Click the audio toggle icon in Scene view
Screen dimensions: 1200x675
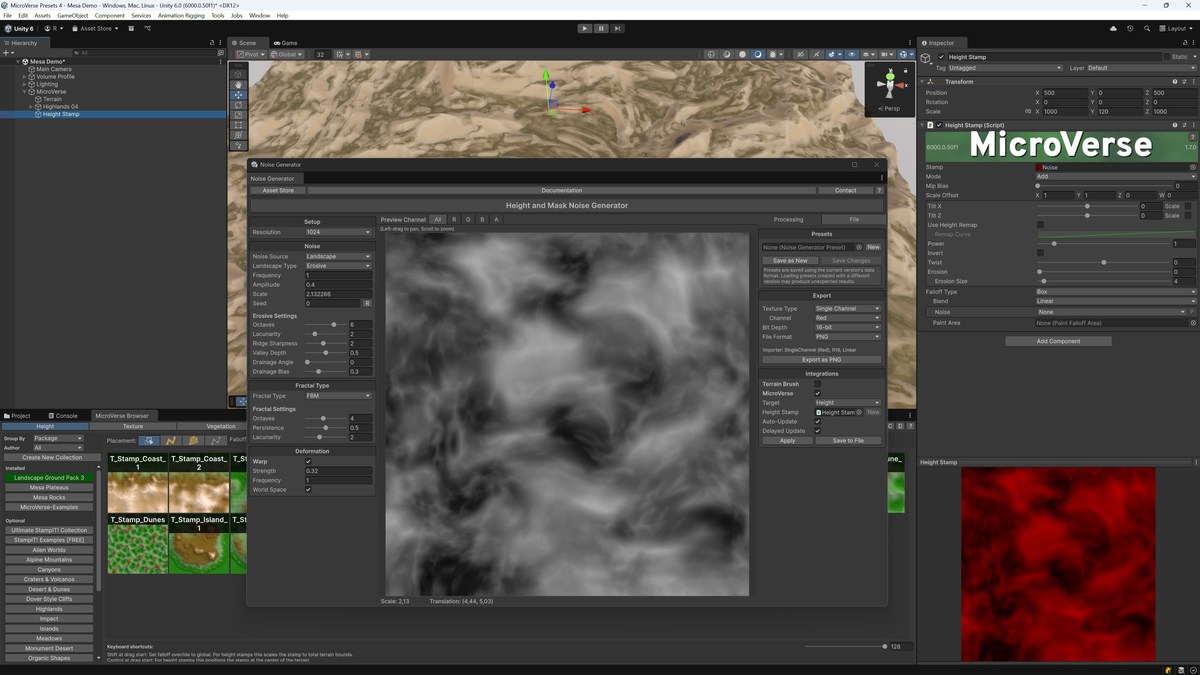click(800, 54)
